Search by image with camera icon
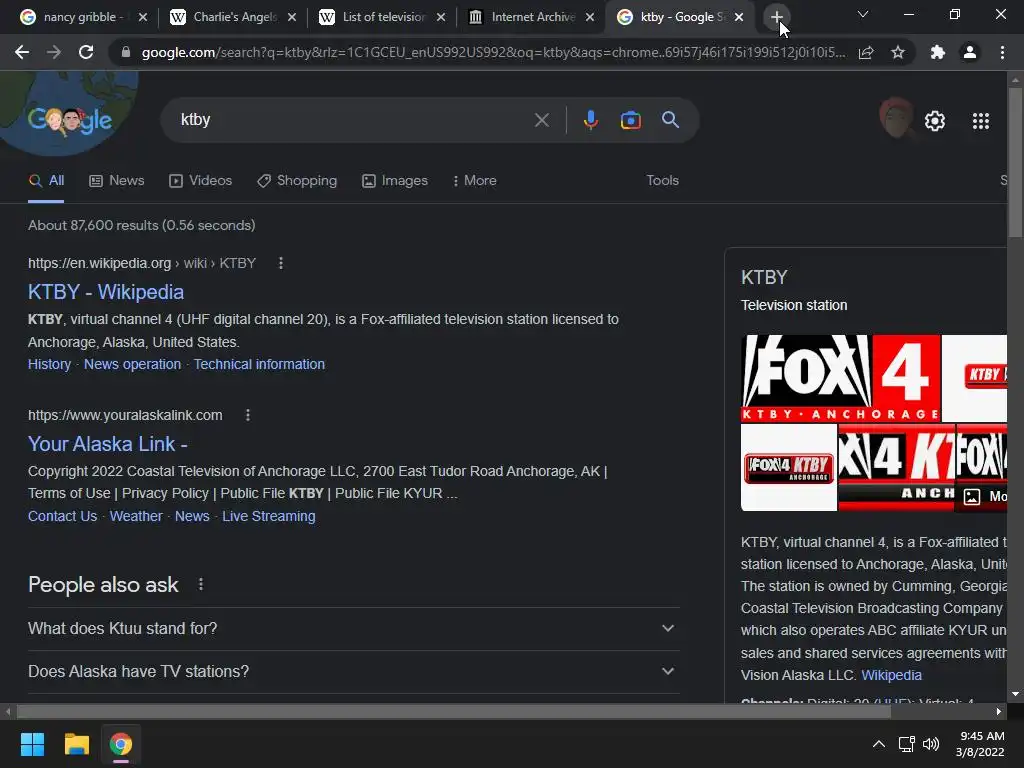 (630, 120)
